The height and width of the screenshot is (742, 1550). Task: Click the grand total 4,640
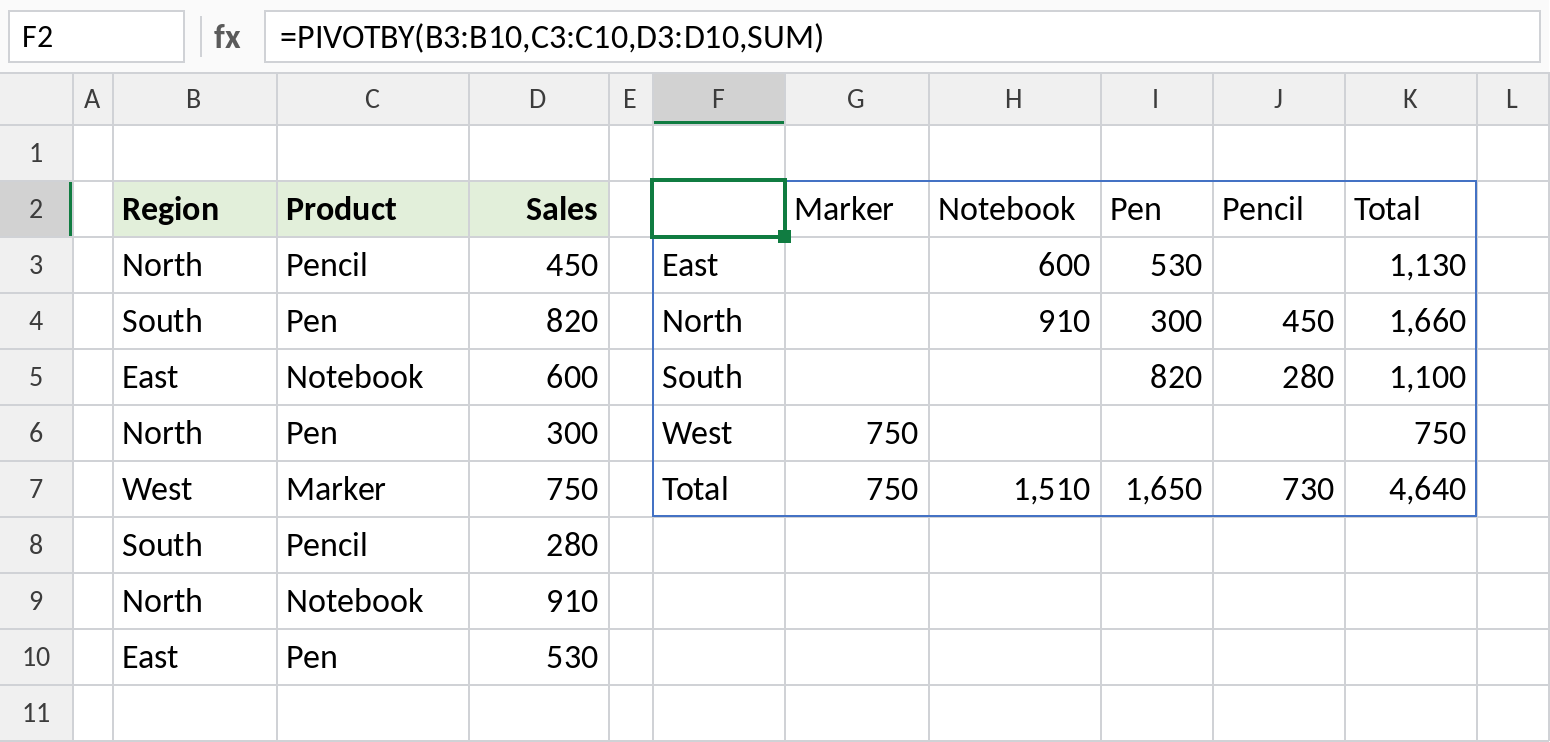pos(1411,489)
